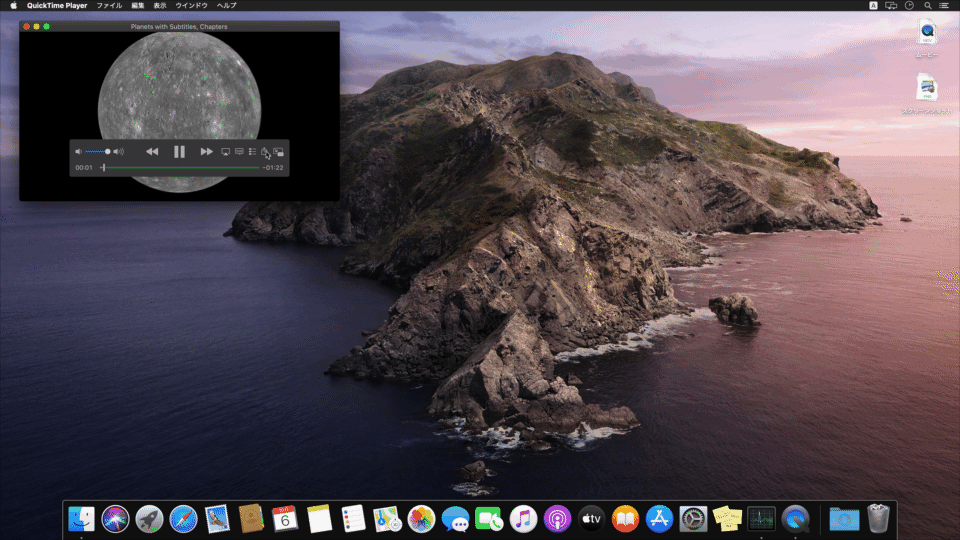Open the ファイル menu
Image resolution: width=960 pixels, height=540 pixels.
(x=109, y=6)
